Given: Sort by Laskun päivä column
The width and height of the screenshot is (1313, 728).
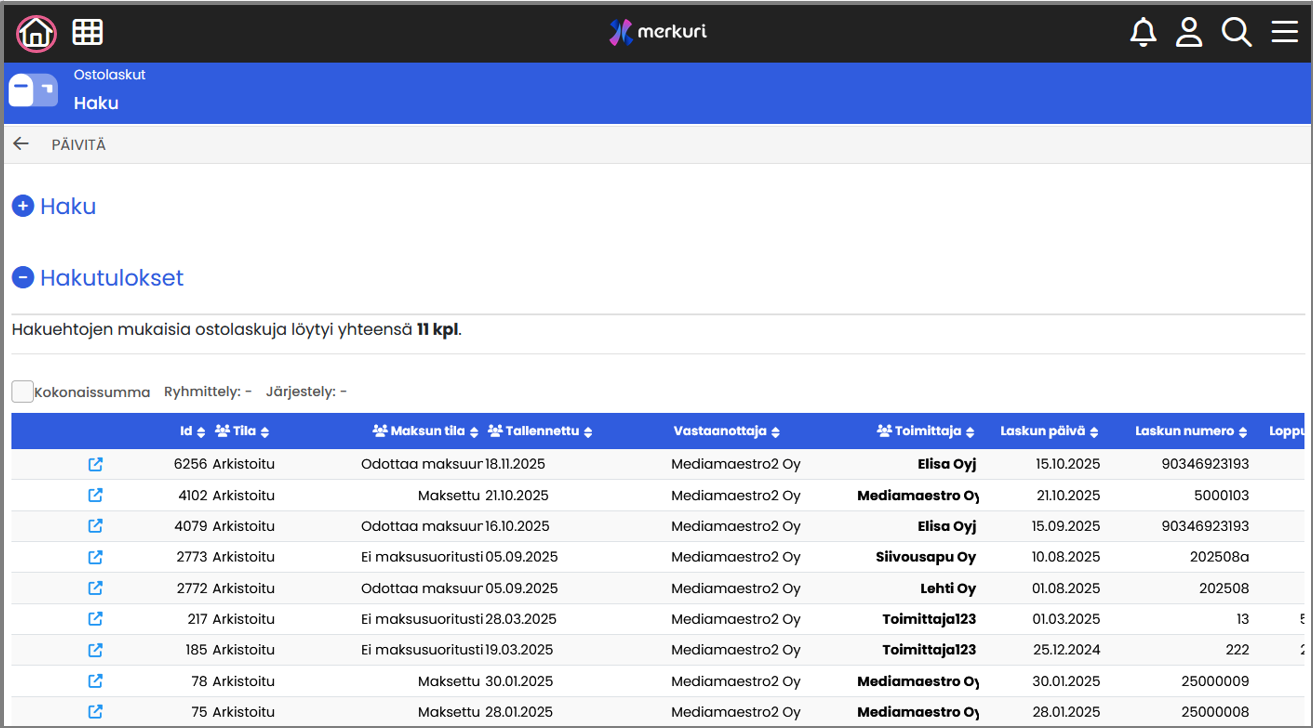Looking at the screenshot, I should pyautogui.click(x=1049, y=432).
